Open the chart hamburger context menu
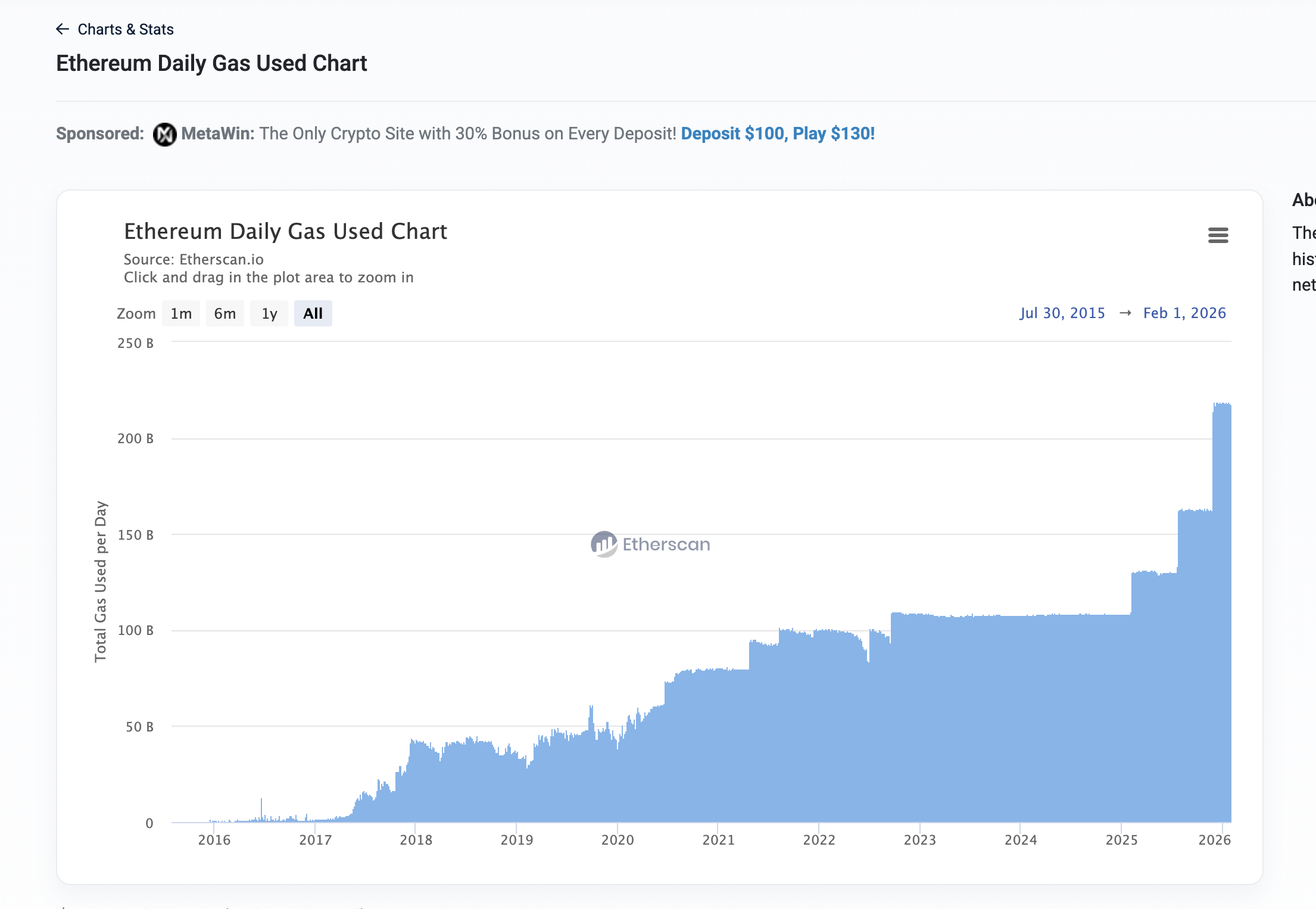The image size is (1316, 909). click(x=1218, y=235)
